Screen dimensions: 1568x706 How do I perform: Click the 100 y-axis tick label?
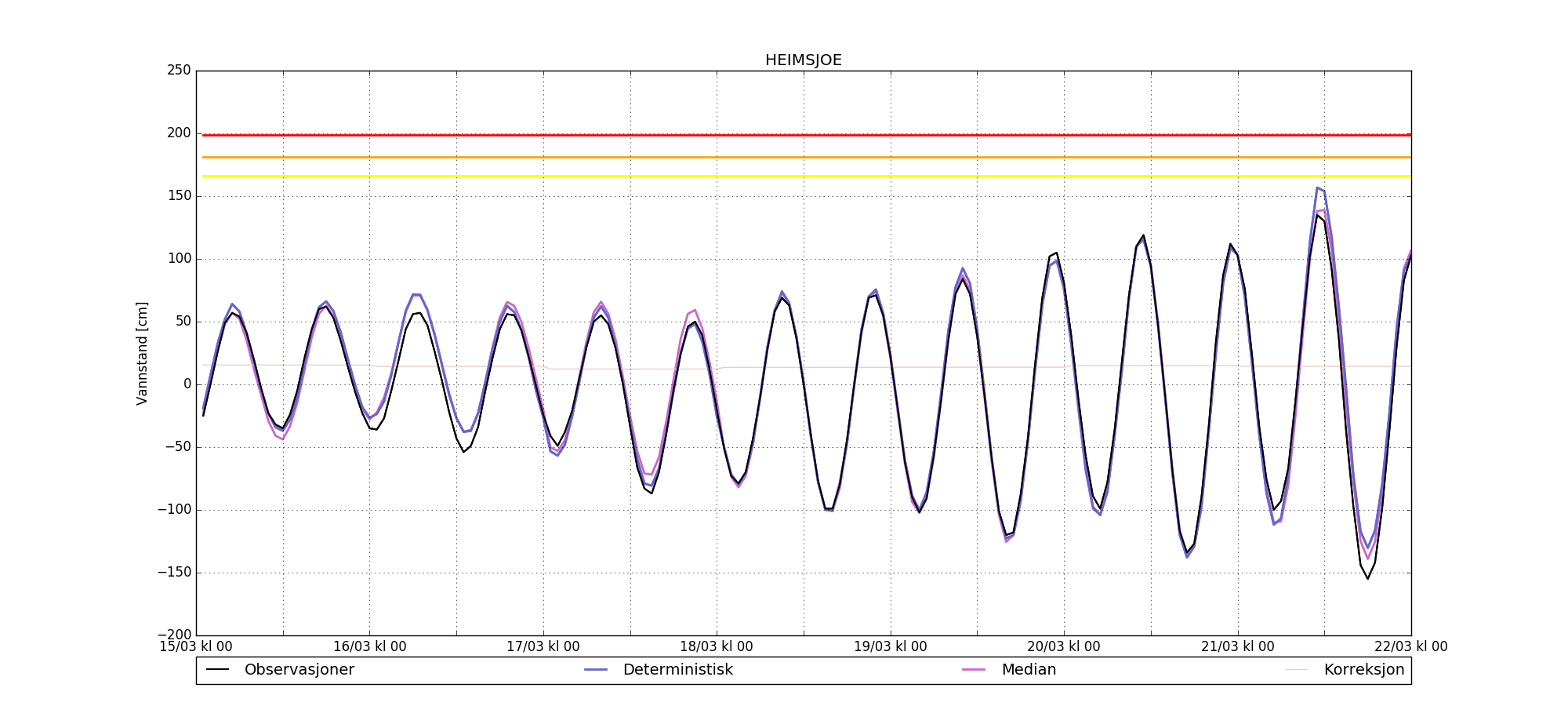click(x=179, y=259)
